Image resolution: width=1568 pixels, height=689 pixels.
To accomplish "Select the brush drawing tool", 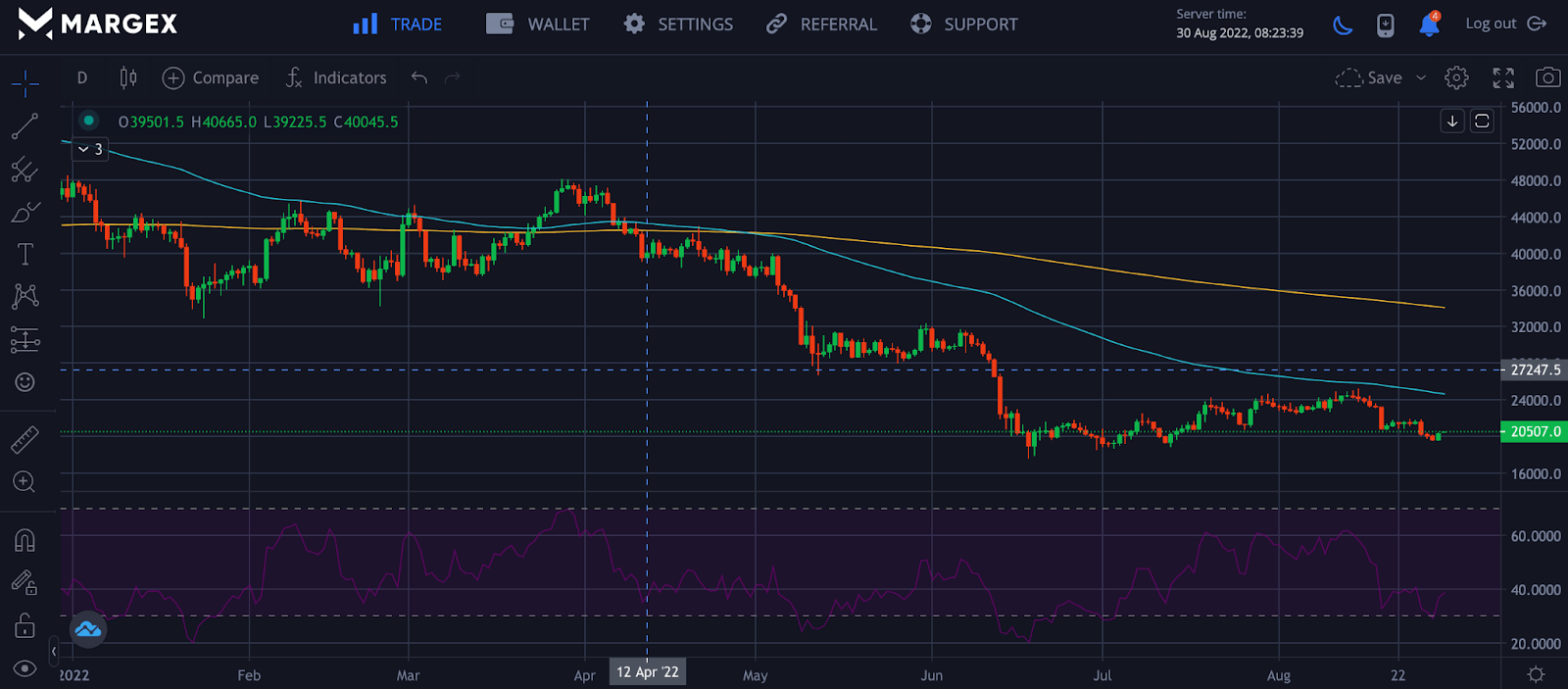I will pos(24,212).
